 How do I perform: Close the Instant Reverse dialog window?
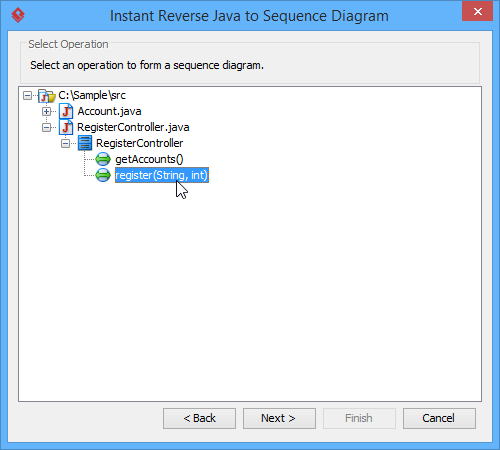478,11
